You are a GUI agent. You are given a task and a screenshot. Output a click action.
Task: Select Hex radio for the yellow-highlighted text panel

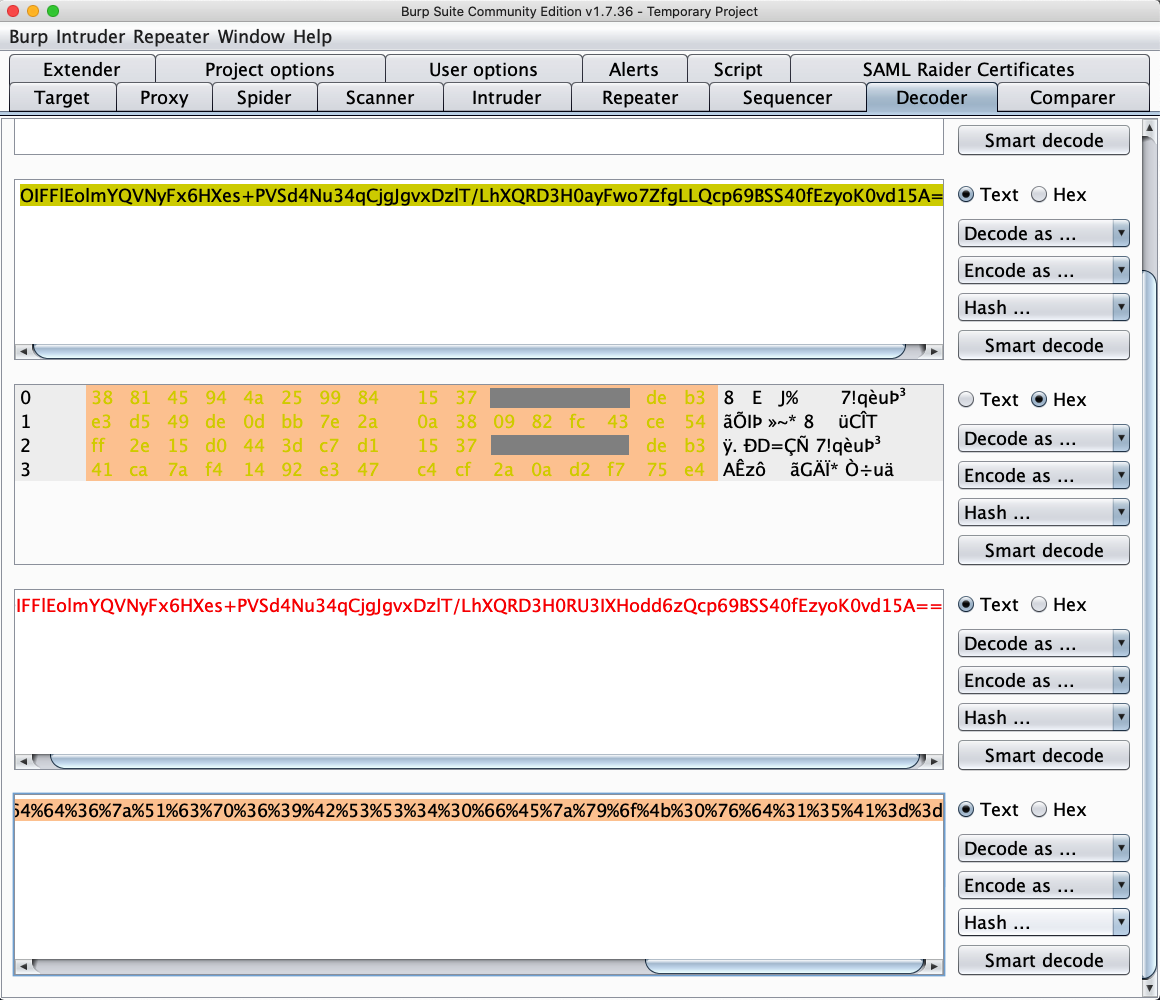pyautogui.click(x=1040, y=195)
